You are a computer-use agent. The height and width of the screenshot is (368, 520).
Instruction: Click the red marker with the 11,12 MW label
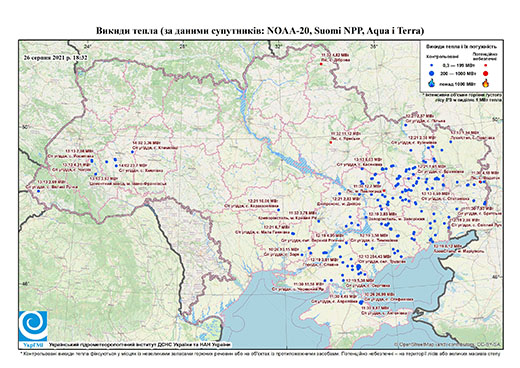coord(331,143)
